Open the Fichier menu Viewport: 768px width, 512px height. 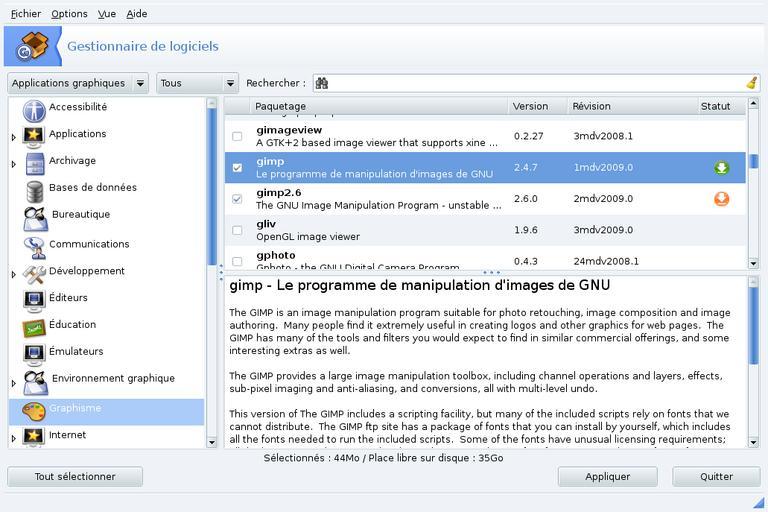(x=26, y=14)
